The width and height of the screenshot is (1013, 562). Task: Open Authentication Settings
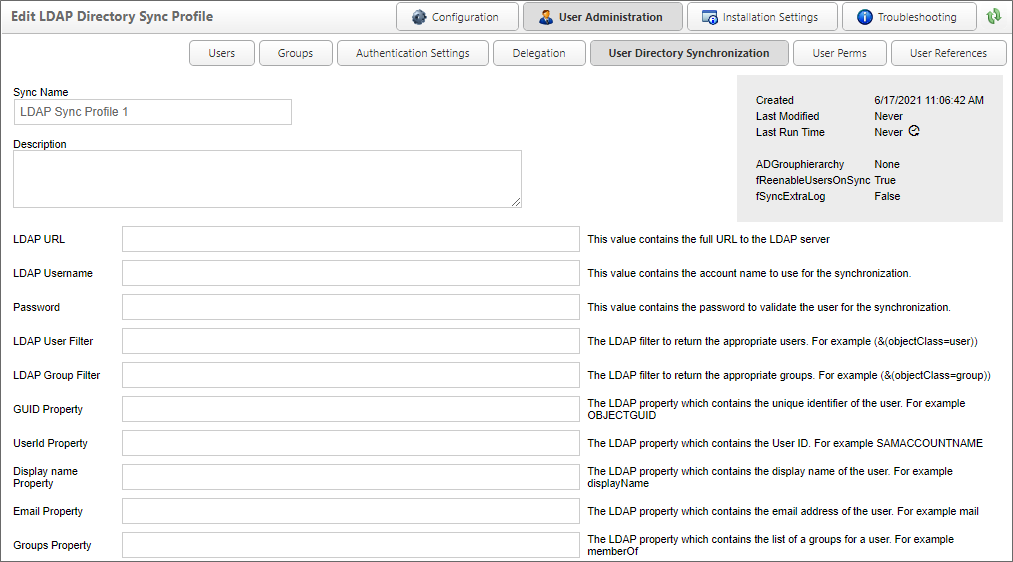point(412,53)
